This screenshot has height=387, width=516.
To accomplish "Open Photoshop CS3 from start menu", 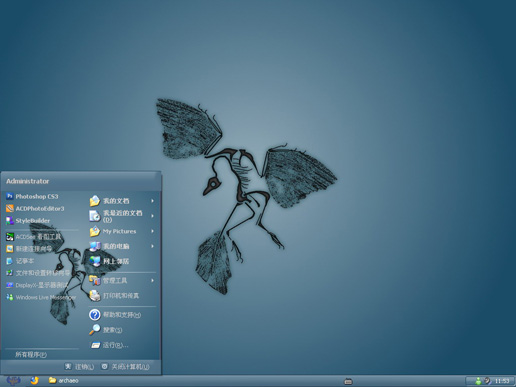I will 32,196.
